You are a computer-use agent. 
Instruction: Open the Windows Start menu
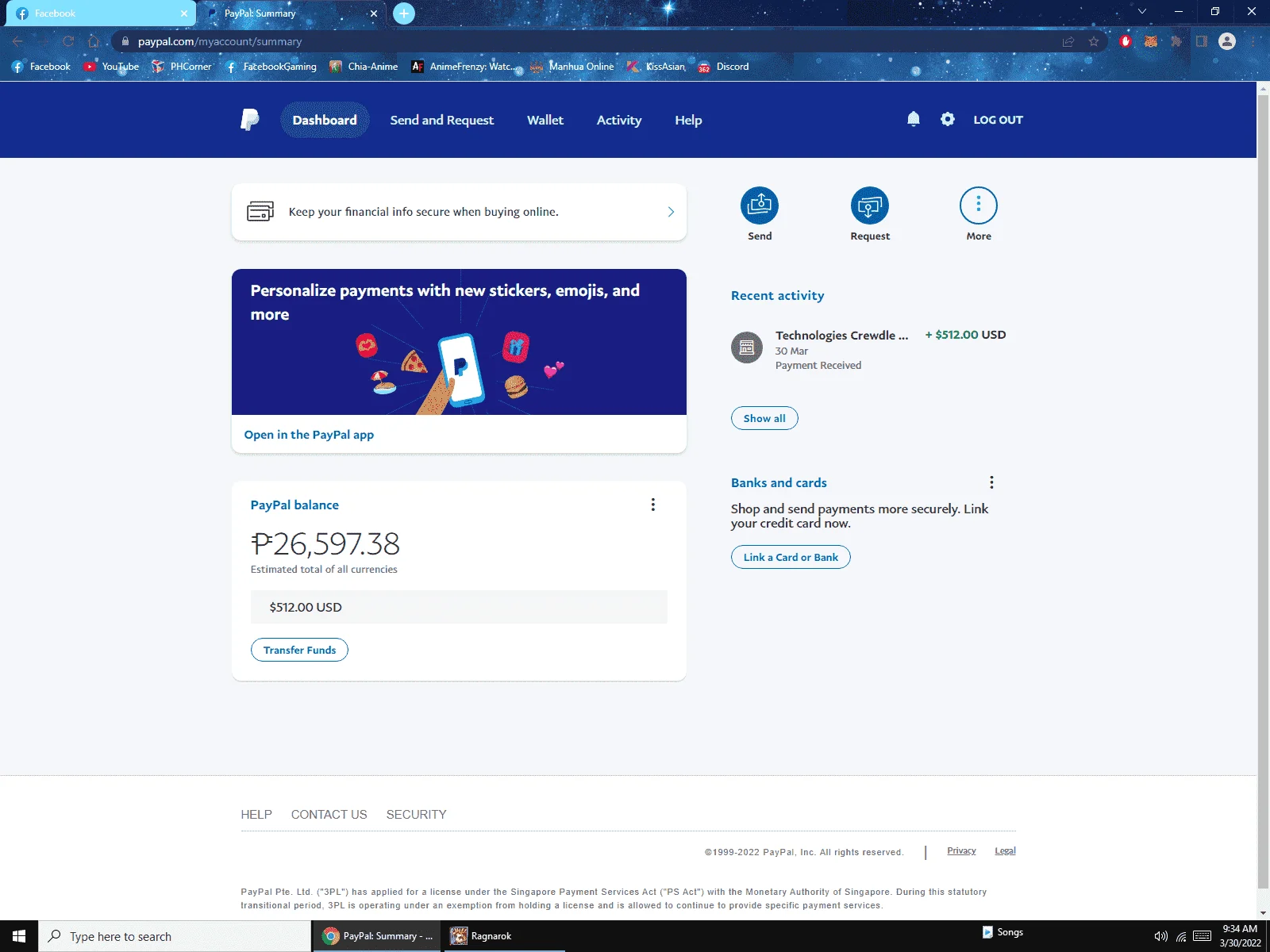pyautogui.click(x=19, y=936)
